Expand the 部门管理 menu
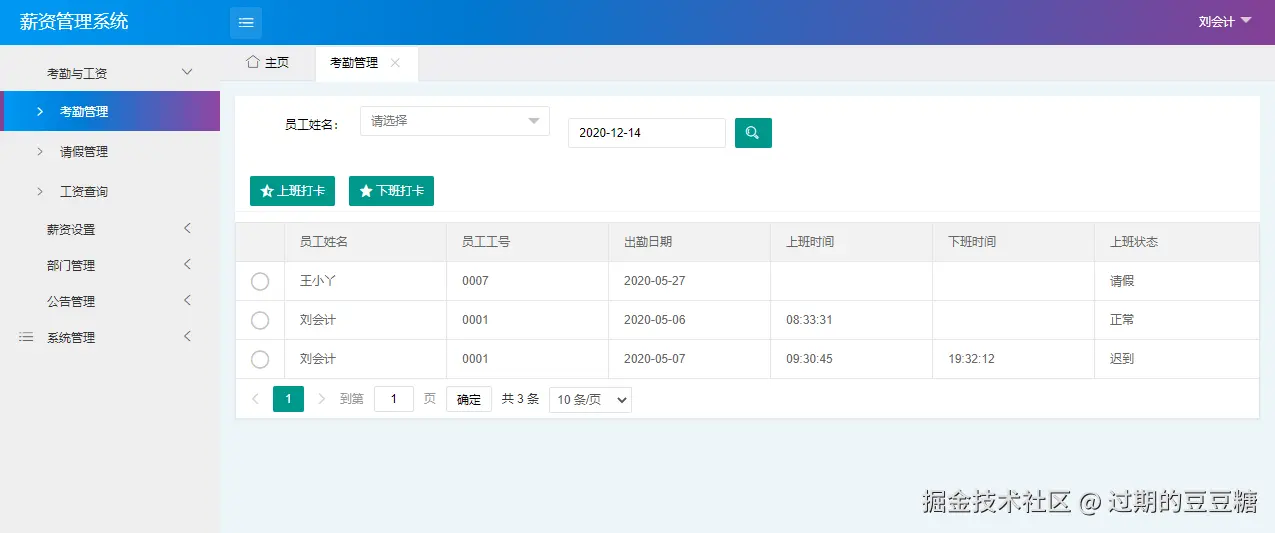Image resolution: width=1275 pixels, height=533 pixels. 110,266
